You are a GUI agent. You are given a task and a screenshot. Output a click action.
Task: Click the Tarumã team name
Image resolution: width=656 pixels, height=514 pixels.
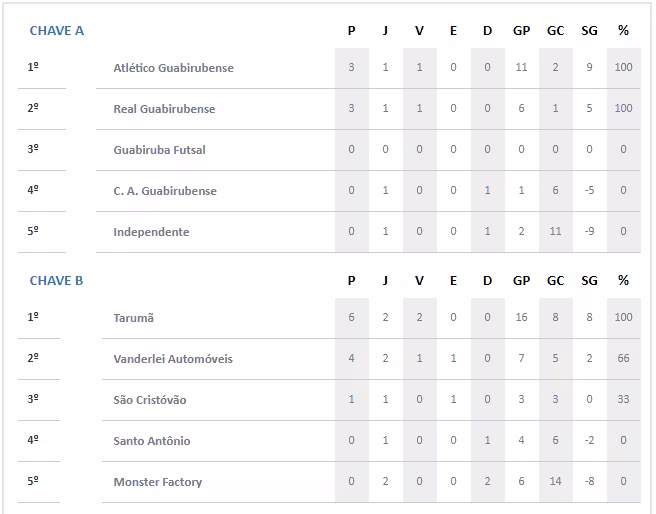pos(134,318)
